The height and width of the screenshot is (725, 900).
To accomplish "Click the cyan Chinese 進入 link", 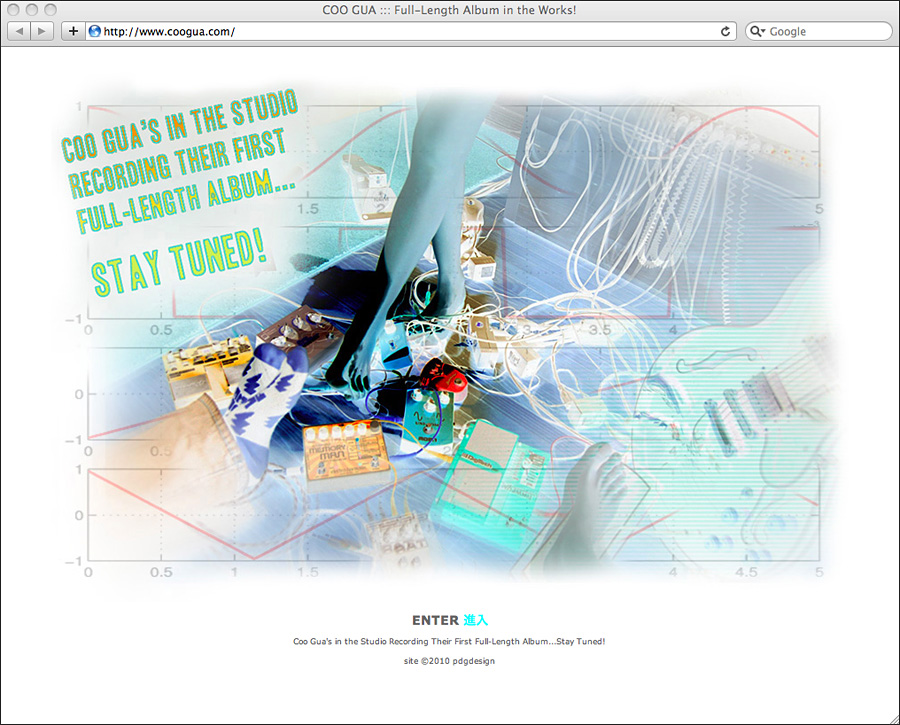I will coord(475,621).
